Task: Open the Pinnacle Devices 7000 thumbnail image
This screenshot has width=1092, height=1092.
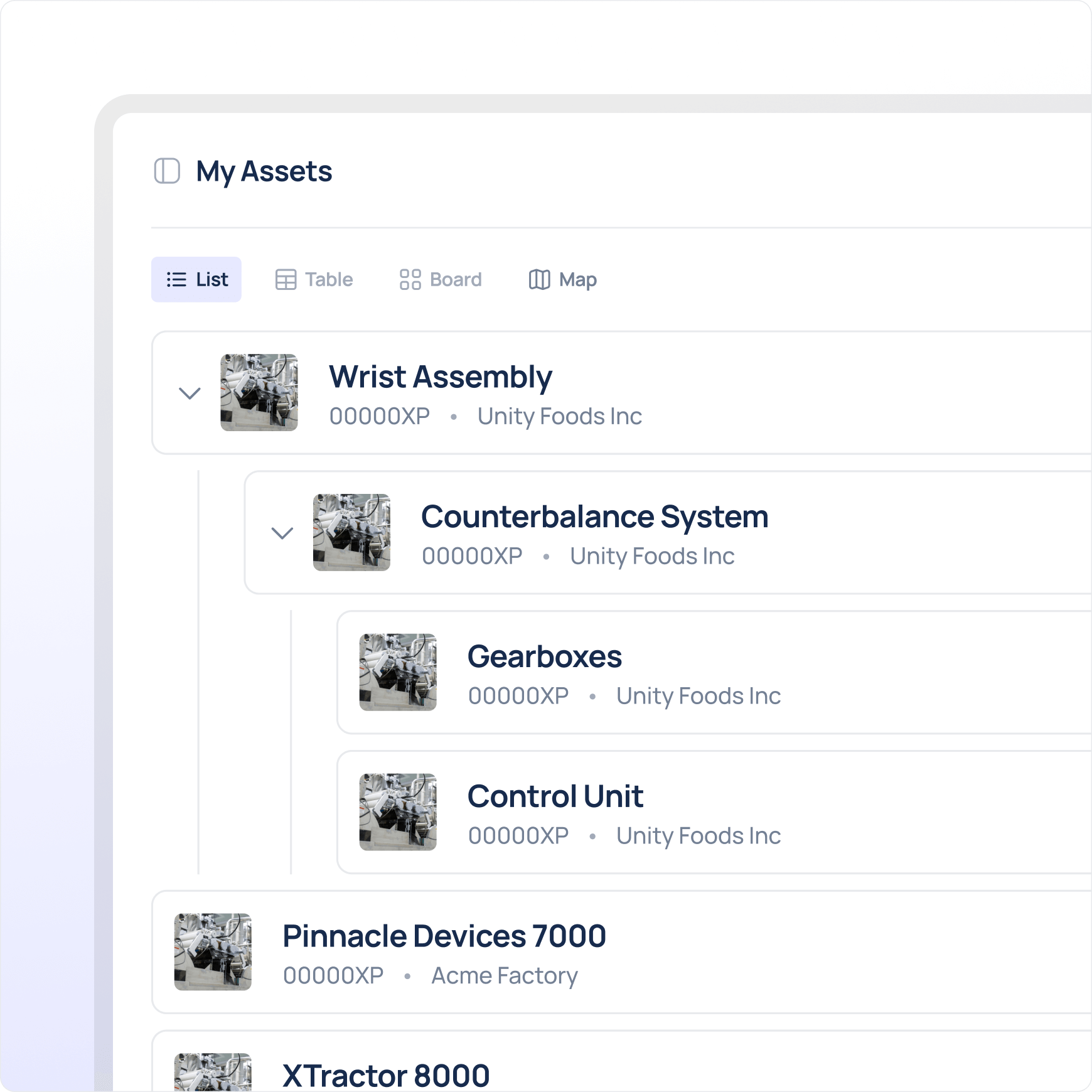Action: (x=213, y=952)
